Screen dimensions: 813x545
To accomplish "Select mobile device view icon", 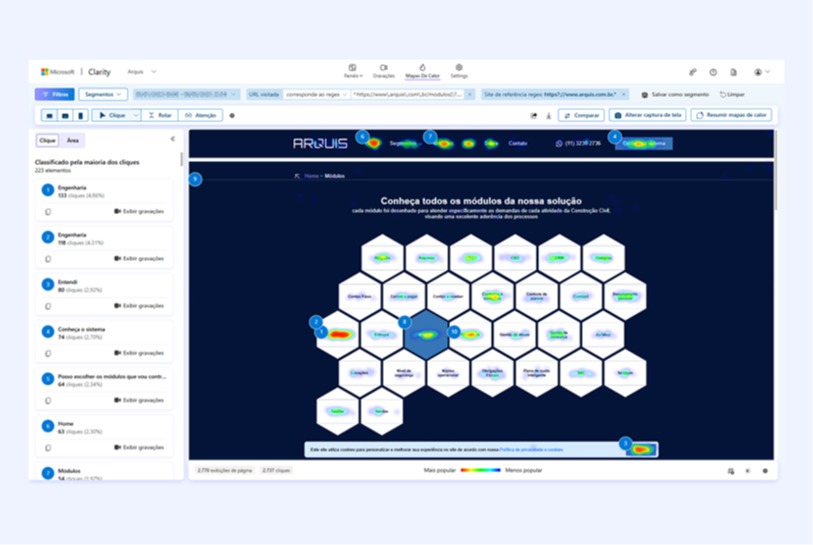I will click(80, 116).
